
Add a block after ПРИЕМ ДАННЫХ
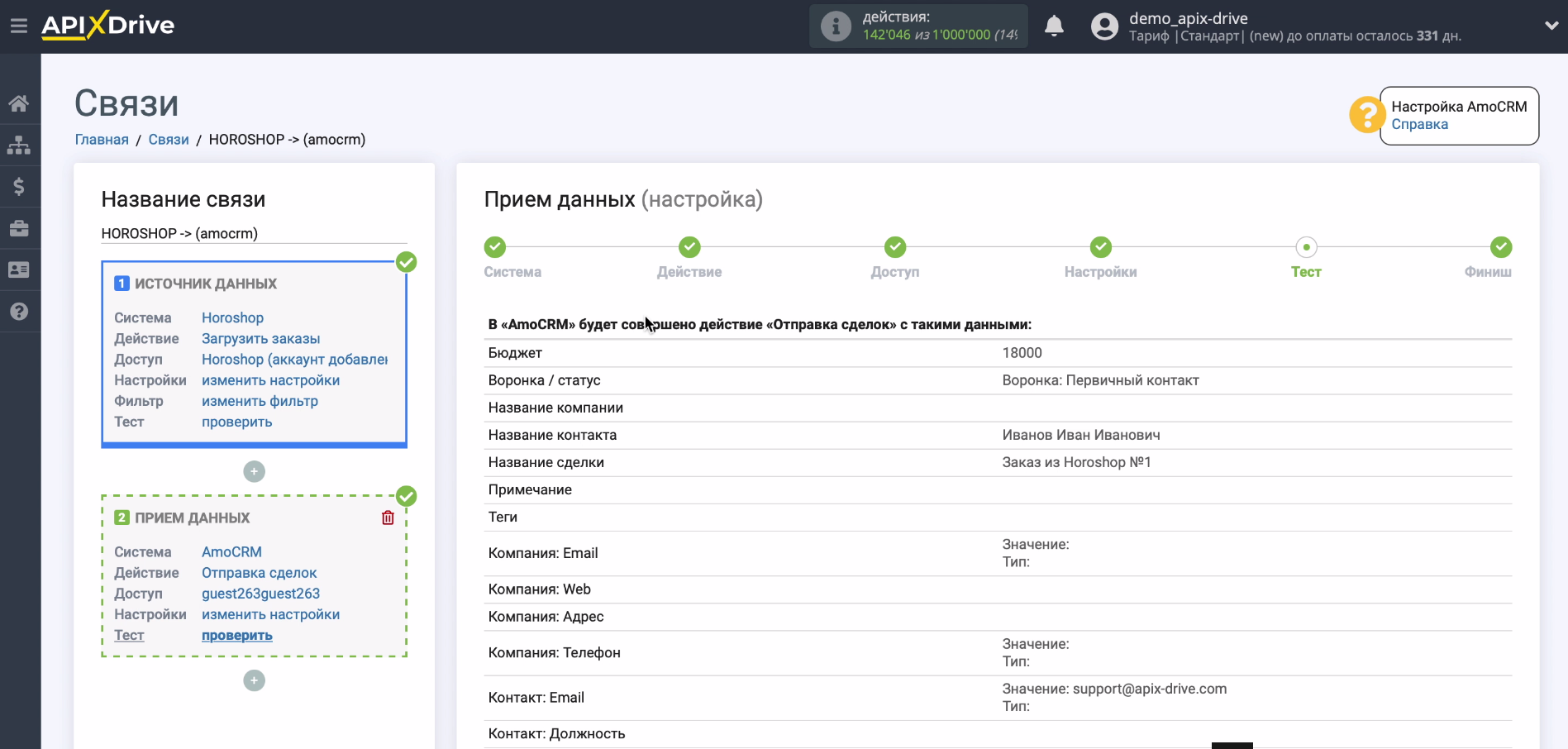click(x=254, y=680)
